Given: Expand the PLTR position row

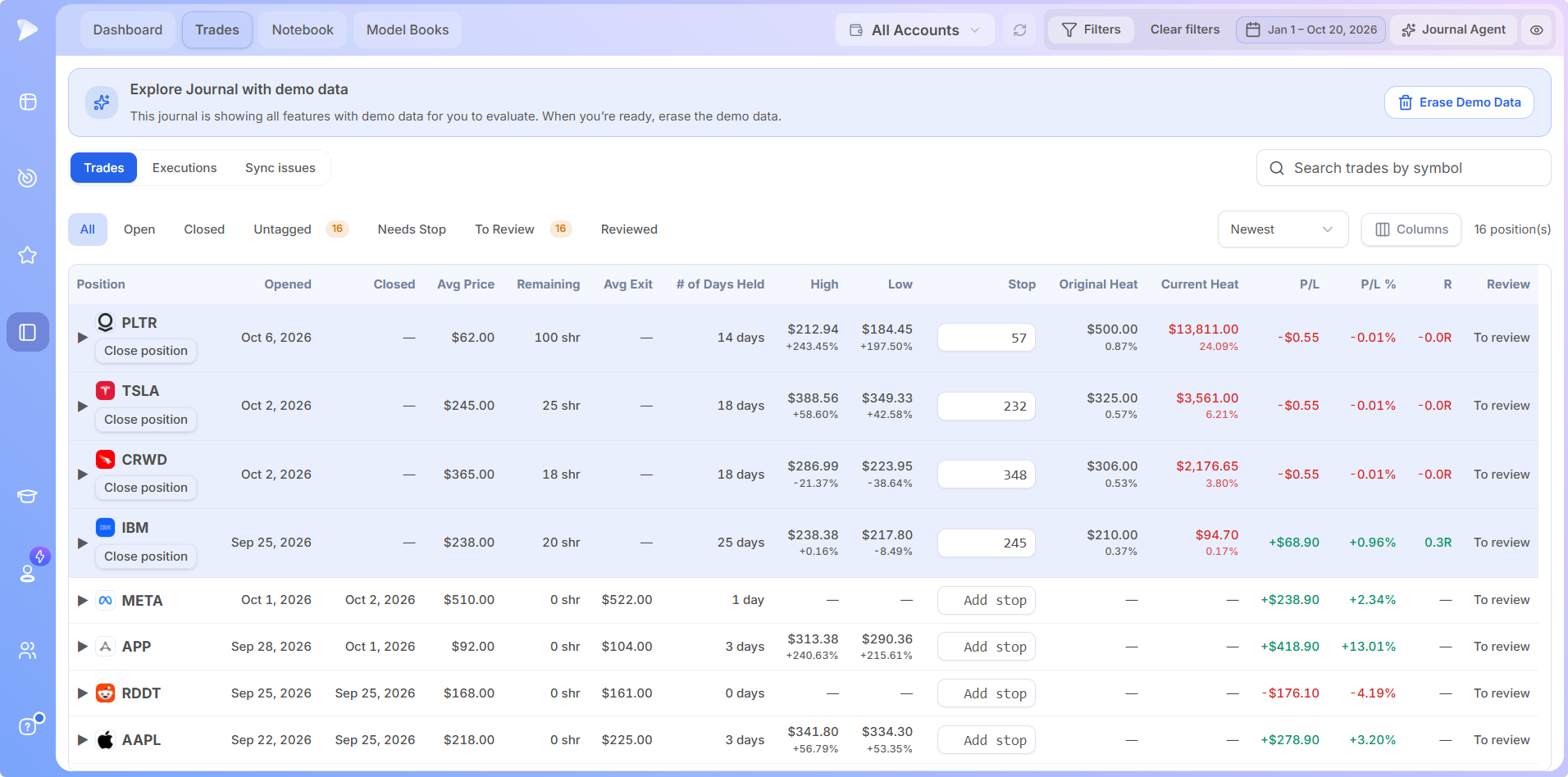Looking at the screenshot, I should point(82,338).
